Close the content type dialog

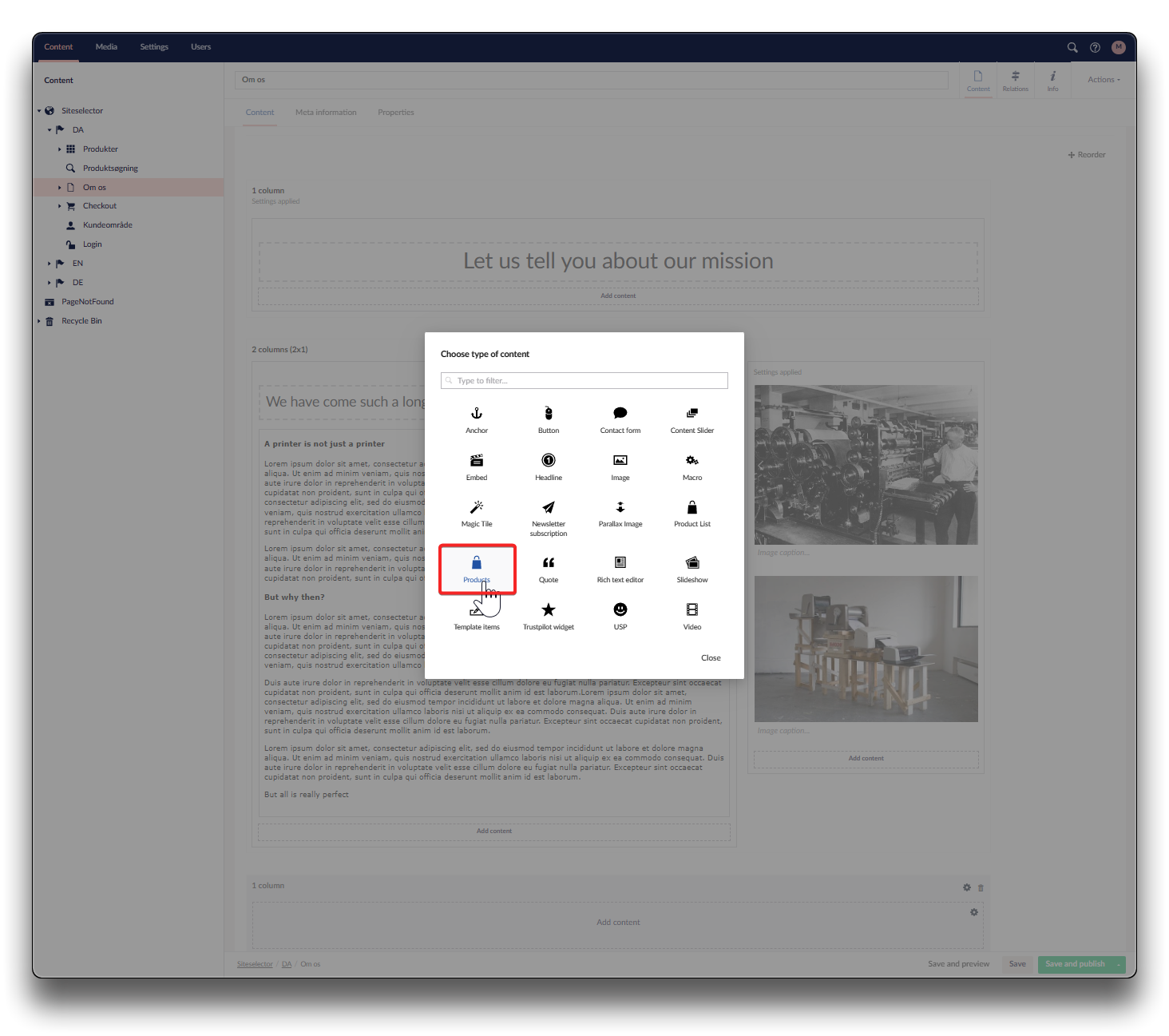pyautogui.click(x=711, y=658)
